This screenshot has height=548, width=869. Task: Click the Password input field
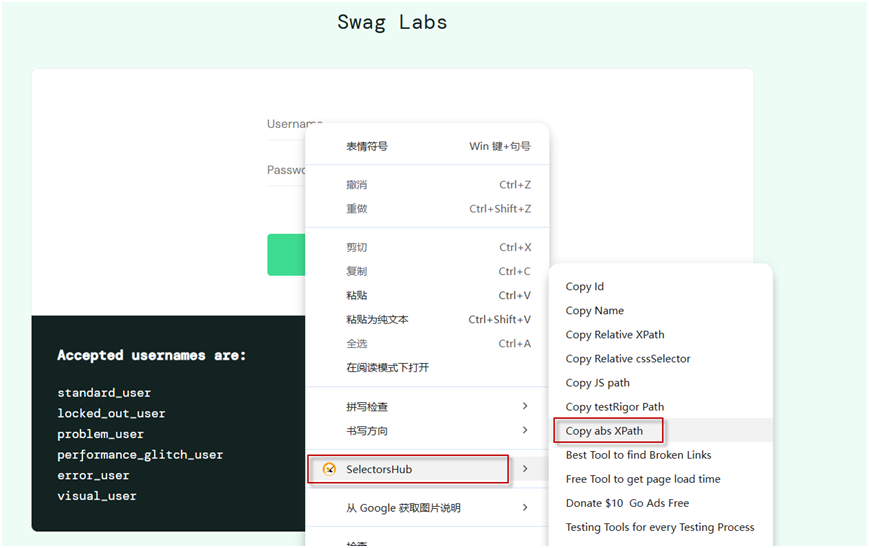click(286, 170)
